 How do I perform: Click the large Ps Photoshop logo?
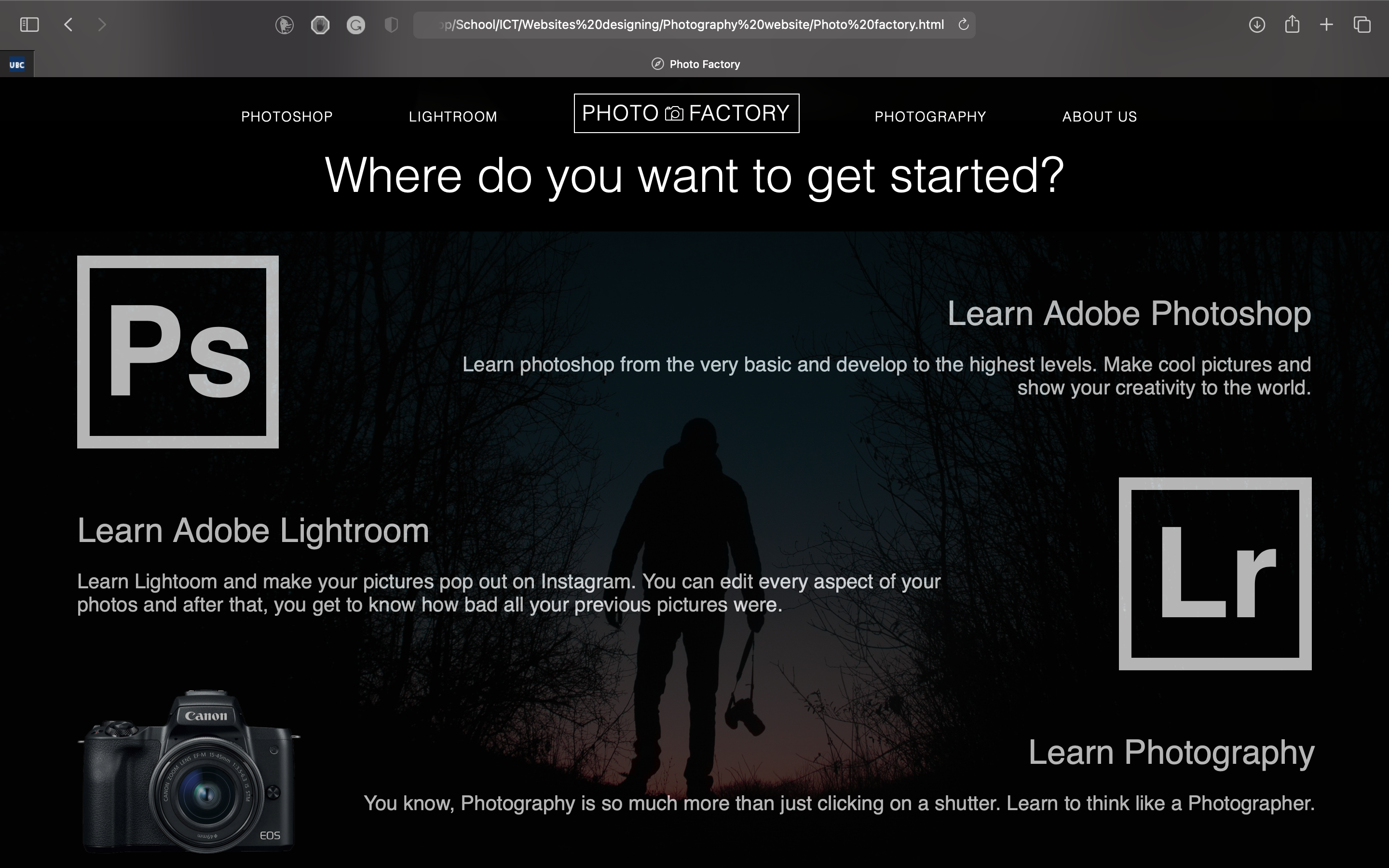[x=178, y=352]
